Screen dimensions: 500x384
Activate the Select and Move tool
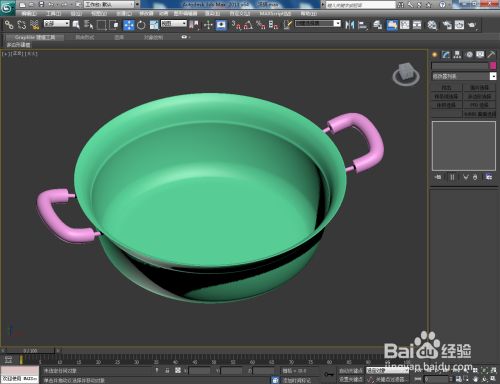click(129, 25)
